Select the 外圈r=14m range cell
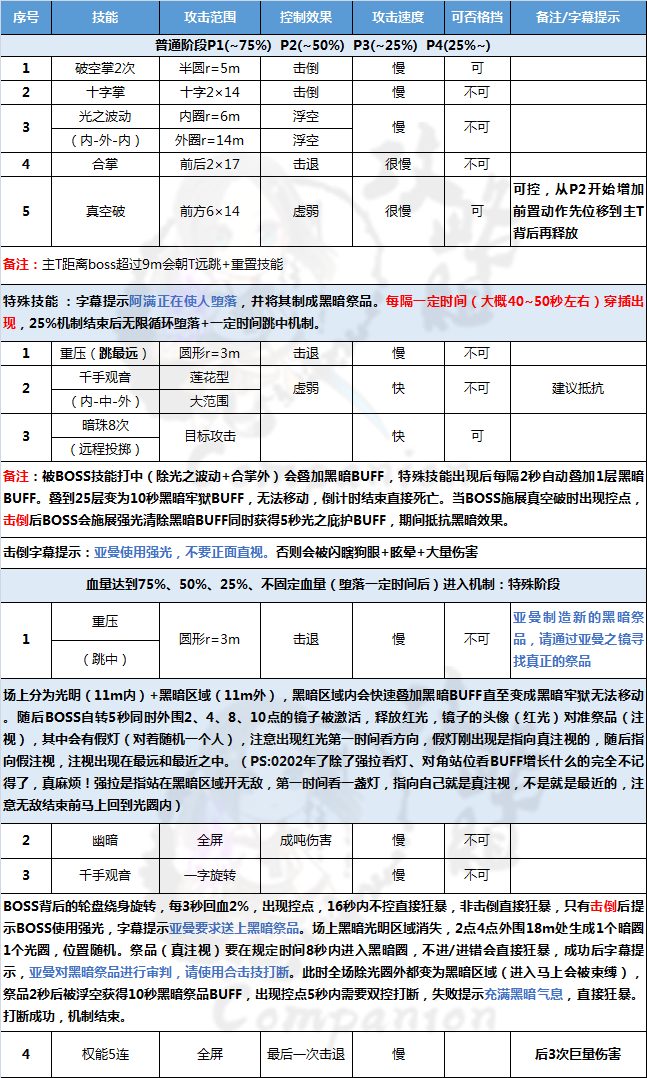Viewport: 647px width, 1078px height. pyautogui.click(x=209, y=140)
